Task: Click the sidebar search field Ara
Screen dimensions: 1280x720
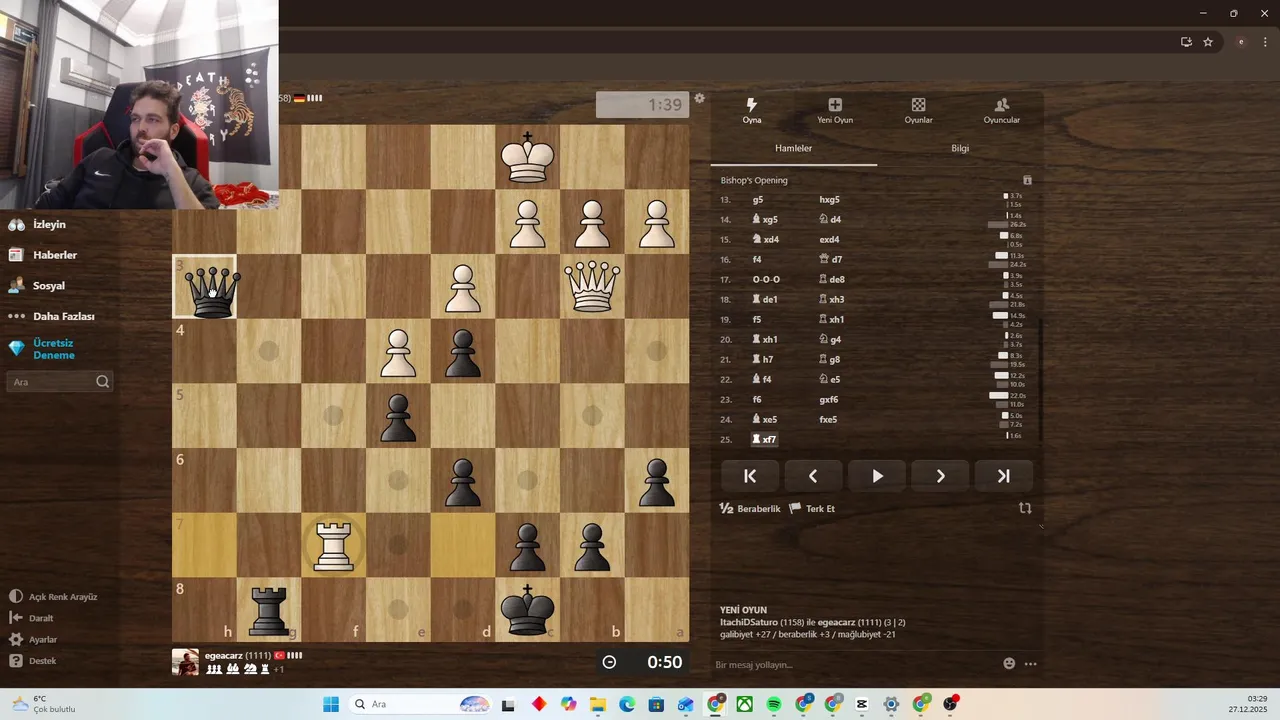Action: (59, 382)
